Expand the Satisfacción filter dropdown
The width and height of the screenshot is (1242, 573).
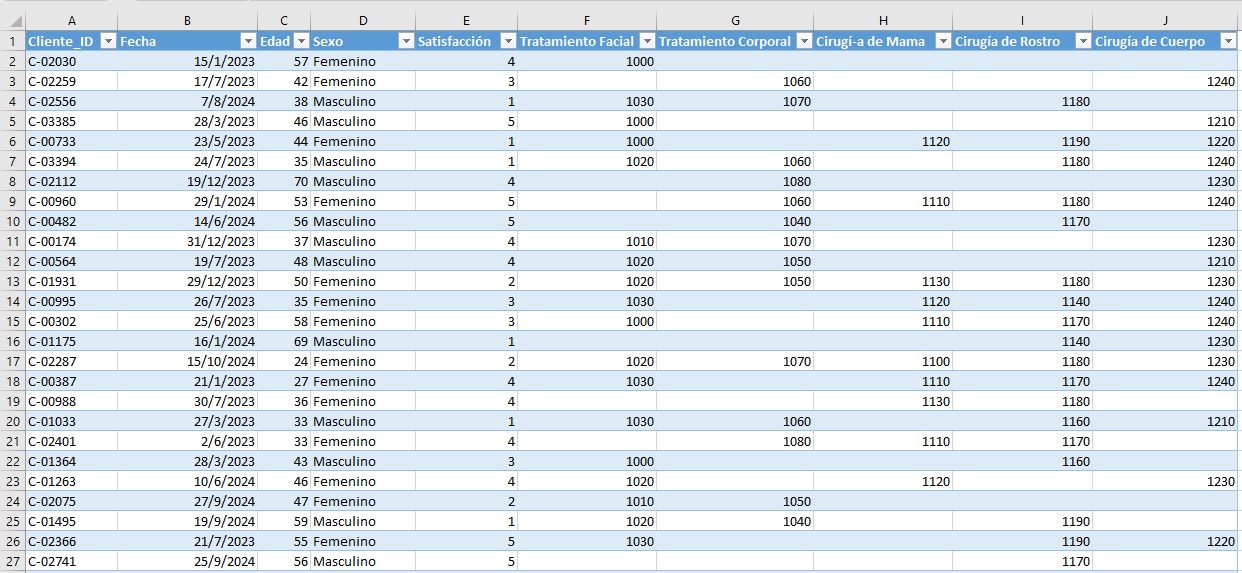point(507,41)
